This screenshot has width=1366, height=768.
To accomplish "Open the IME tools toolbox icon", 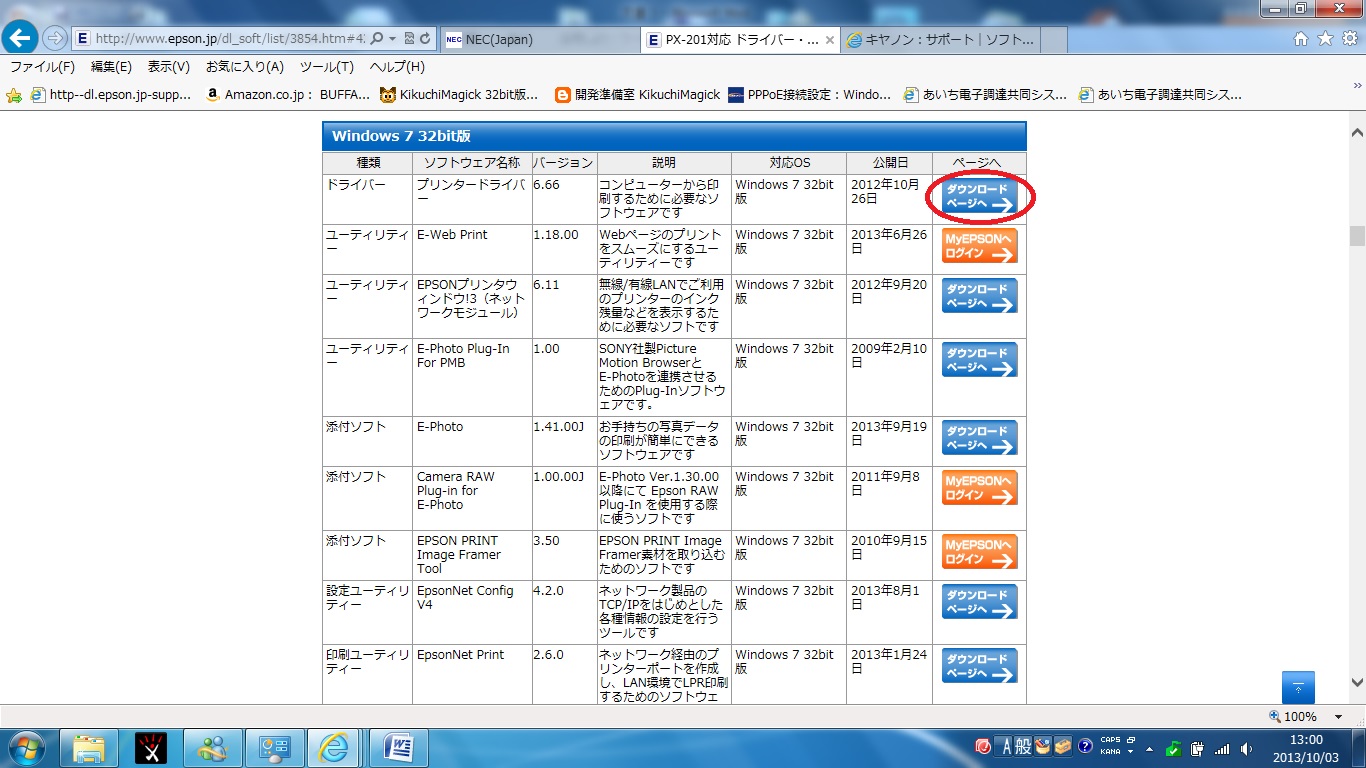I will [x=1062, y=747].
